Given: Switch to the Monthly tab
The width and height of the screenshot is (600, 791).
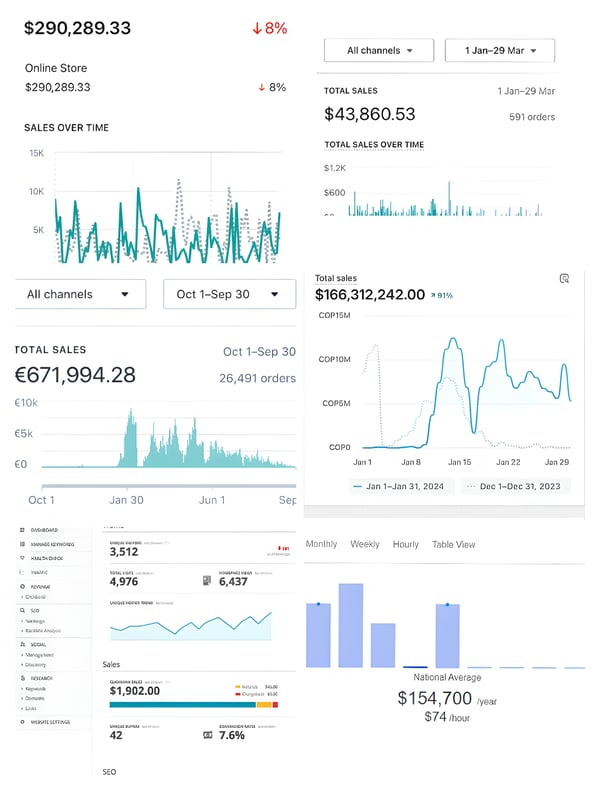Looking at the screenshot, I should (x=321, y=544).
